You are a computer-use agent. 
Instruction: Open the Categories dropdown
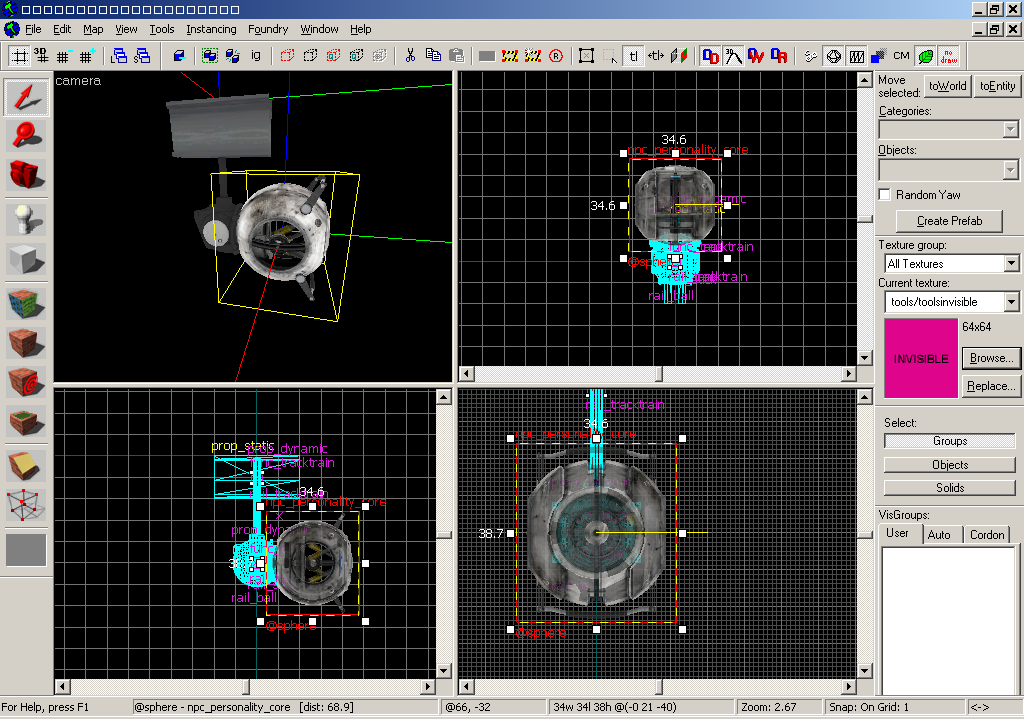pos(1010,129)
